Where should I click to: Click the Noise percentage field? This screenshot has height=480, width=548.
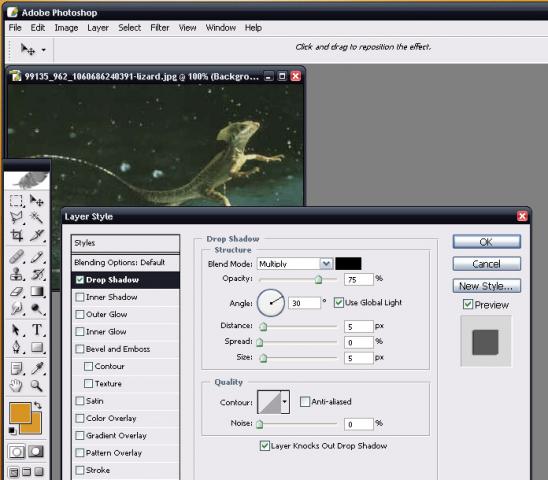click(x=359, y=424)
